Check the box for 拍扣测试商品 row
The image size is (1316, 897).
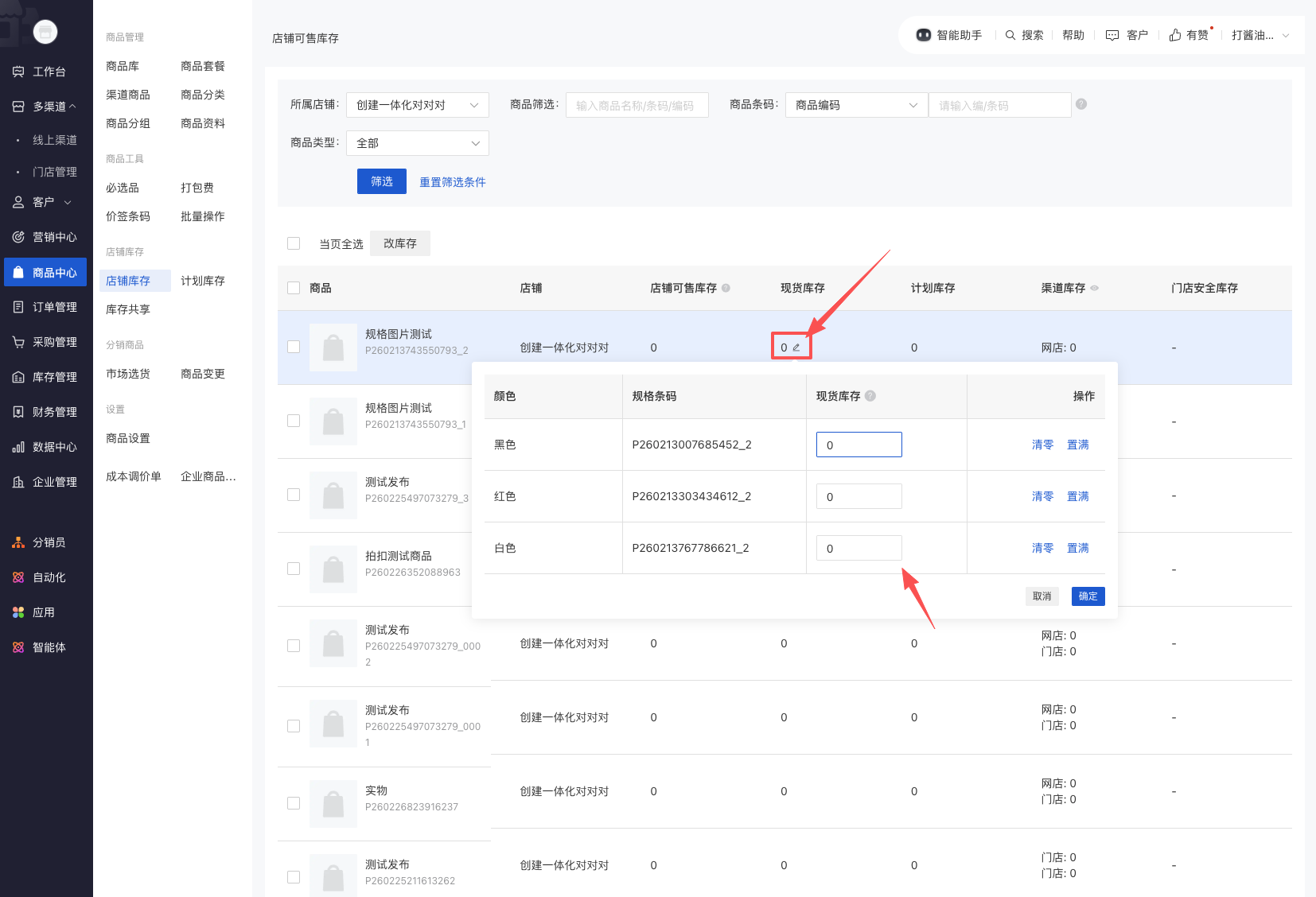[x=294, y=569]
